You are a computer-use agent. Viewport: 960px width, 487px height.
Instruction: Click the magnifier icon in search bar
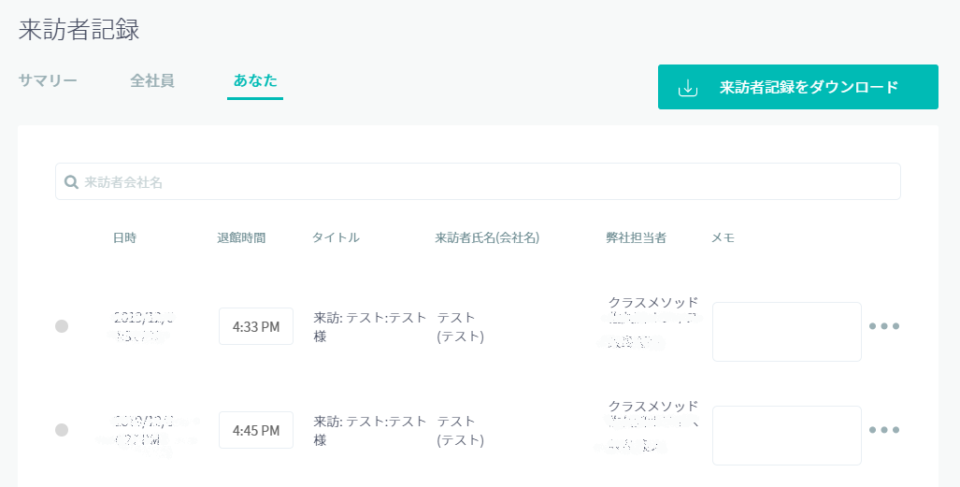click(71, 182)
